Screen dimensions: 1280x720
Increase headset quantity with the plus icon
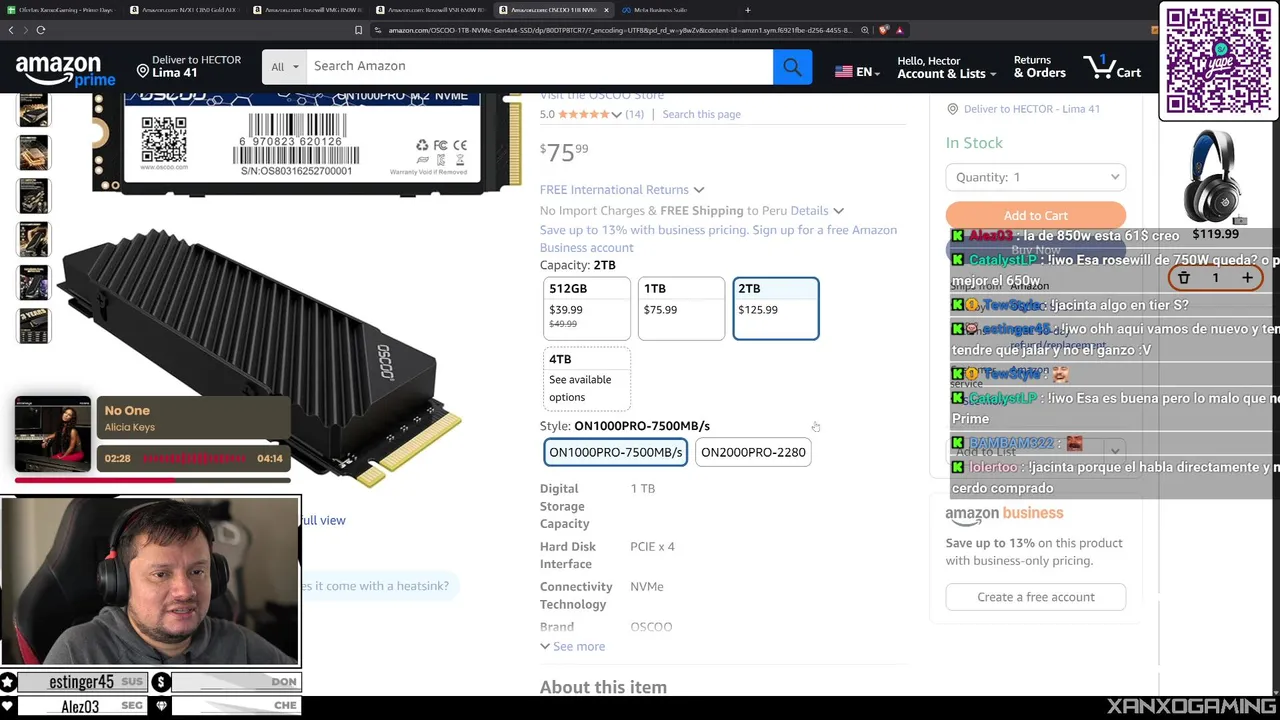pyautogui.click(x=1247, y=278)
